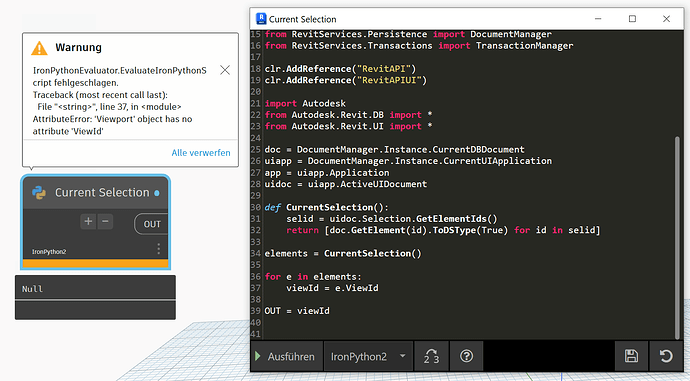Add an input port with the plus button
This screenshot has height=381, width=690.
pos(88,221)
